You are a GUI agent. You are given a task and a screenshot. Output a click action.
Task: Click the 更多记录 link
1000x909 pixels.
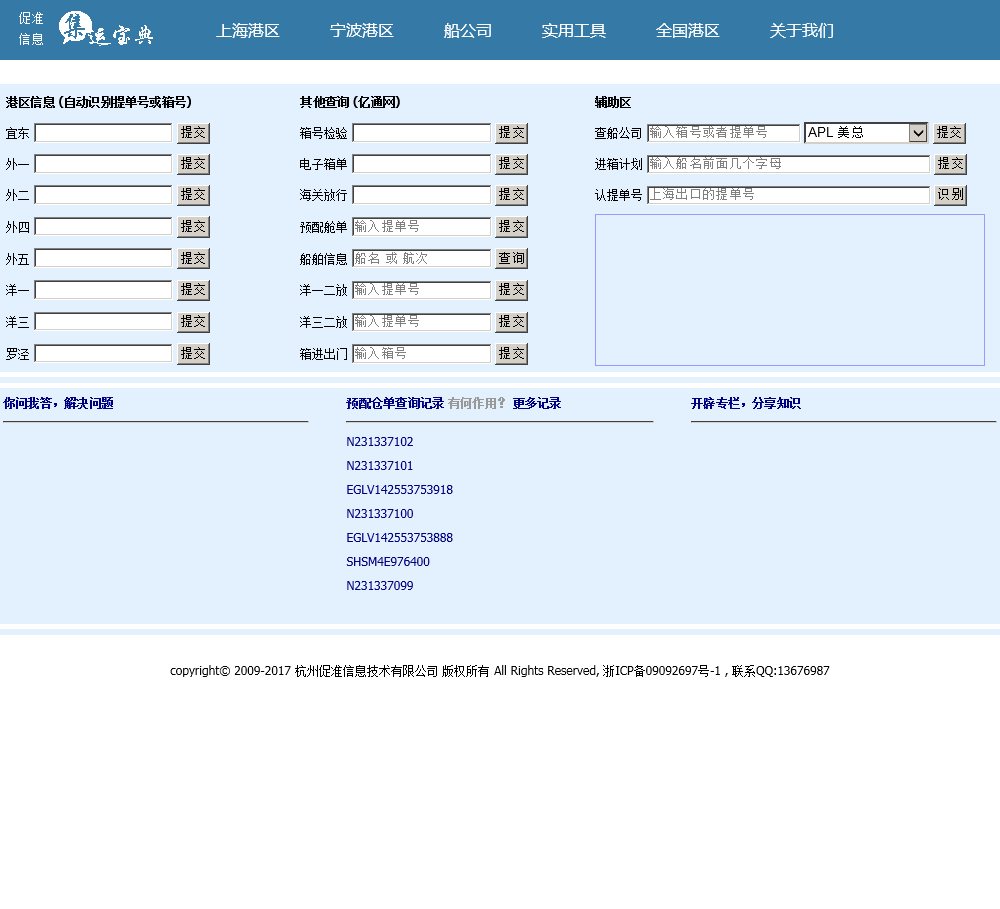click(537, 404)
